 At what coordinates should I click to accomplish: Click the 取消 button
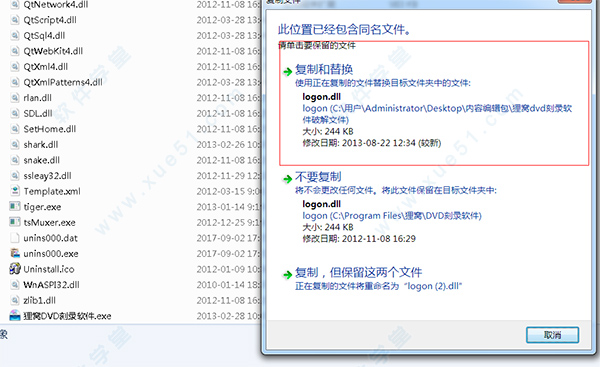pyautogui.click(x=552, y=335)
